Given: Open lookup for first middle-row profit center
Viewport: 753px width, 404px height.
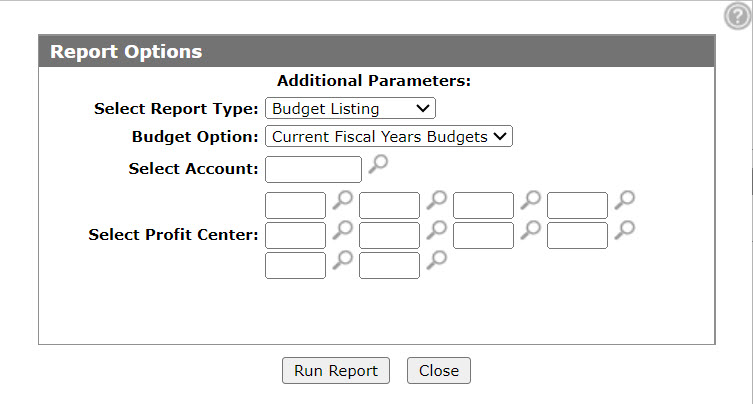Looking at the screenshot, I should (343, 230).
